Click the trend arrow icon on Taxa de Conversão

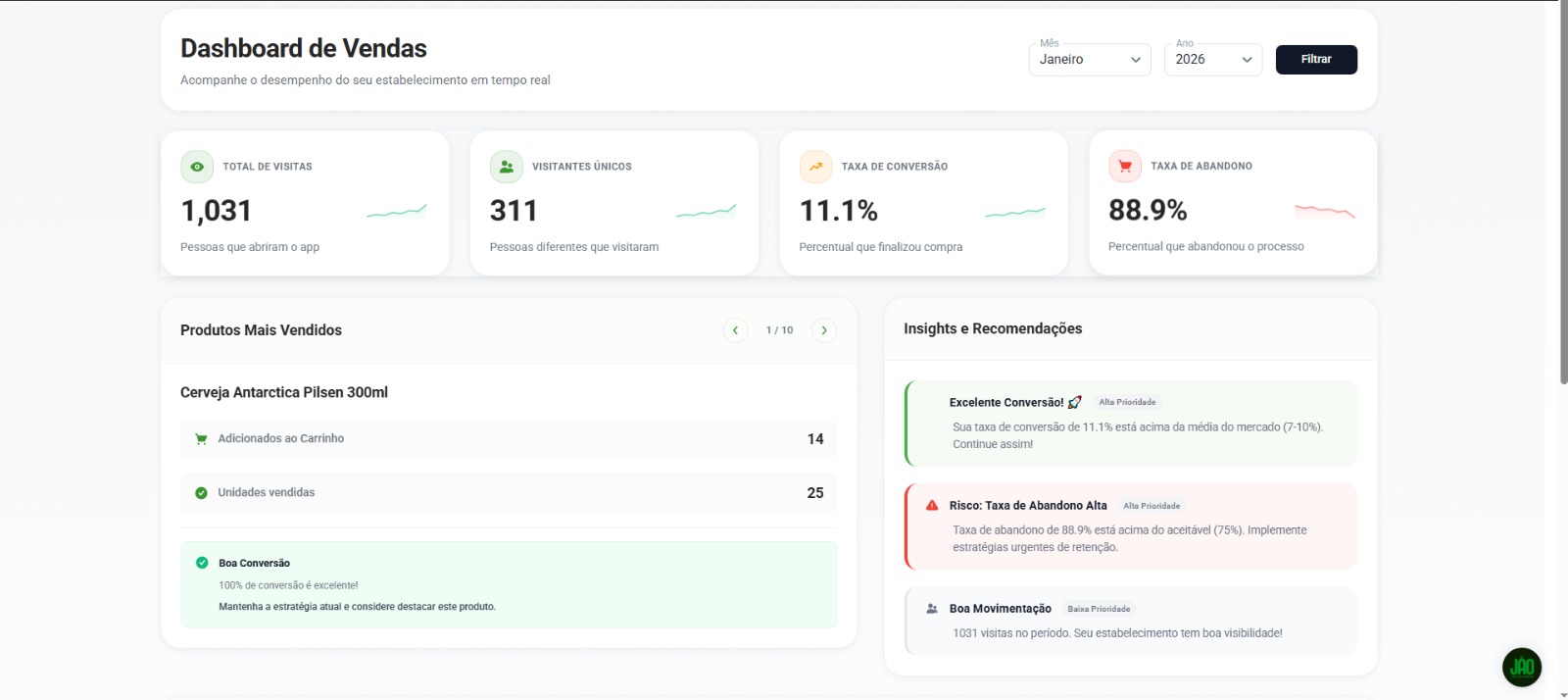pos(815,167)
